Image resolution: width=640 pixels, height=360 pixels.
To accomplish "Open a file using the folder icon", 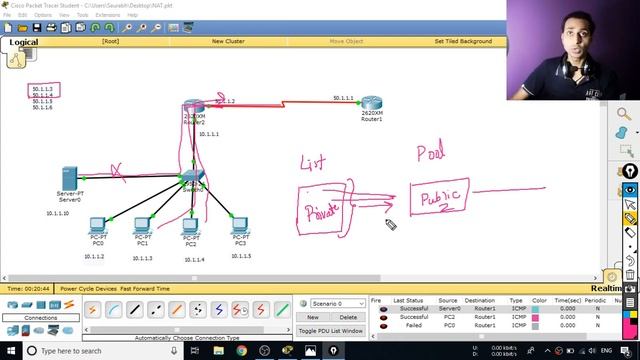I will click(x=22, y=28).
